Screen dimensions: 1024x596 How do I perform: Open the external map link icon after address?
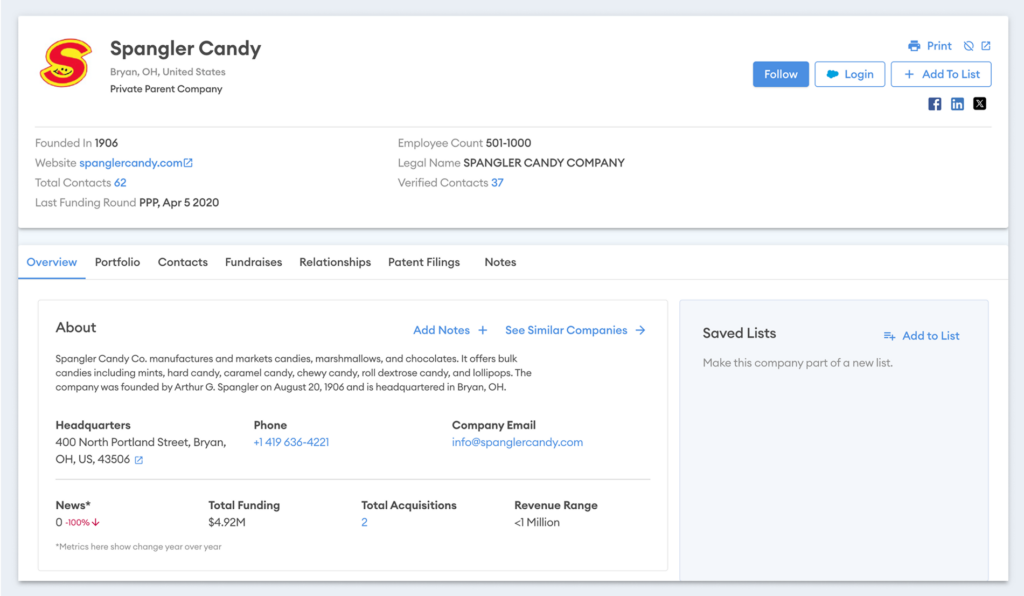click(x=138, y=460)
